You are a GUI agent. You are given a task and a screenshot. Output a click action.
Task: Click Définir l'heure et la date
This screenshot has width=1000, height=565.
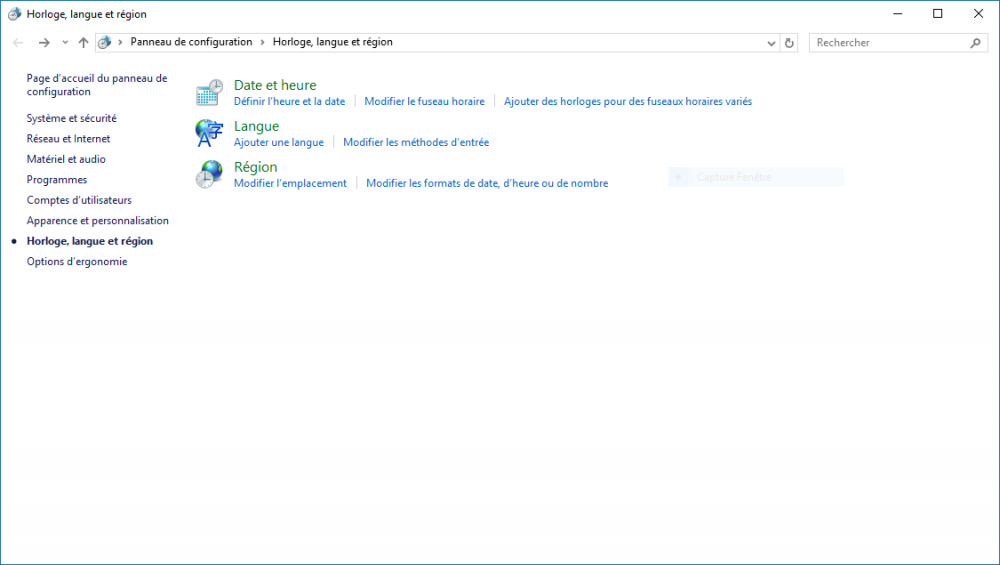pyautogui.click(x=289, y=101)
